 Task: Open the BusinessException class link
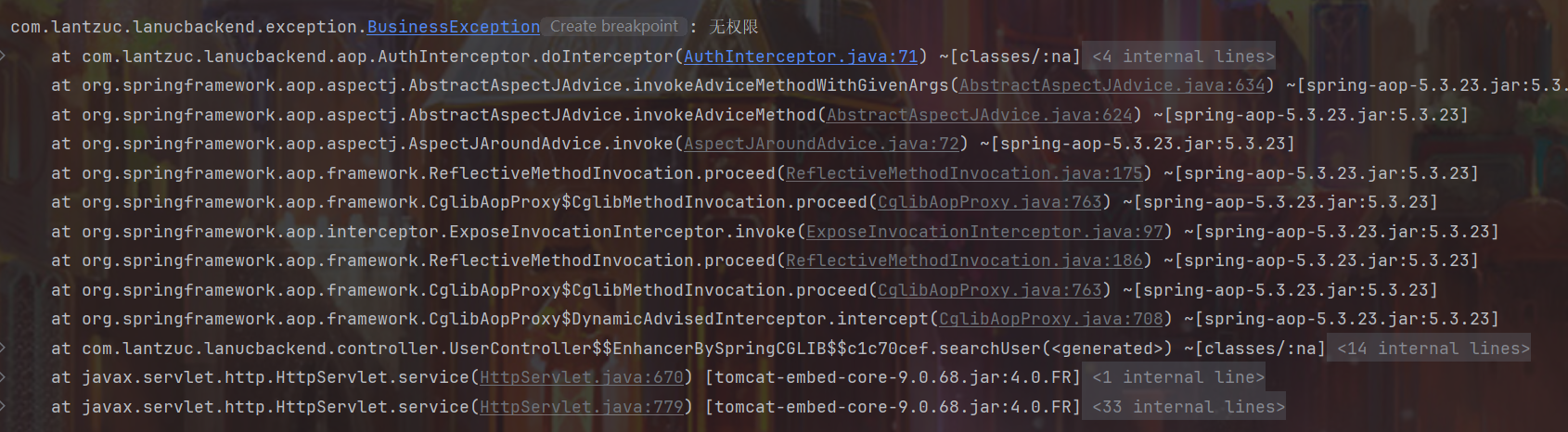453,27
